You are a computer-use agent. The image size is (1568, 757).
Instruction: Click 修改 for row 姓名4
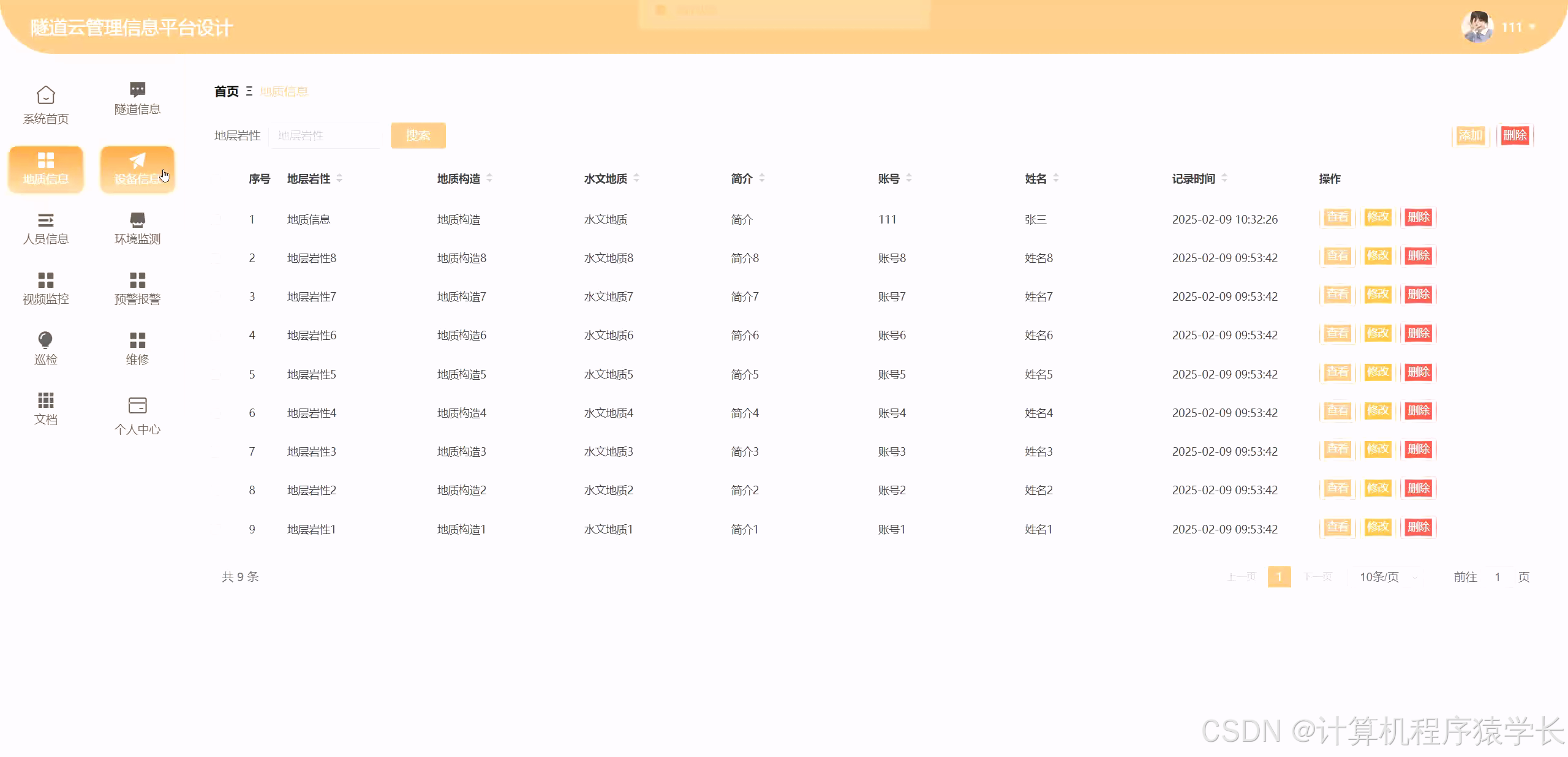(x=1378, y=411)
